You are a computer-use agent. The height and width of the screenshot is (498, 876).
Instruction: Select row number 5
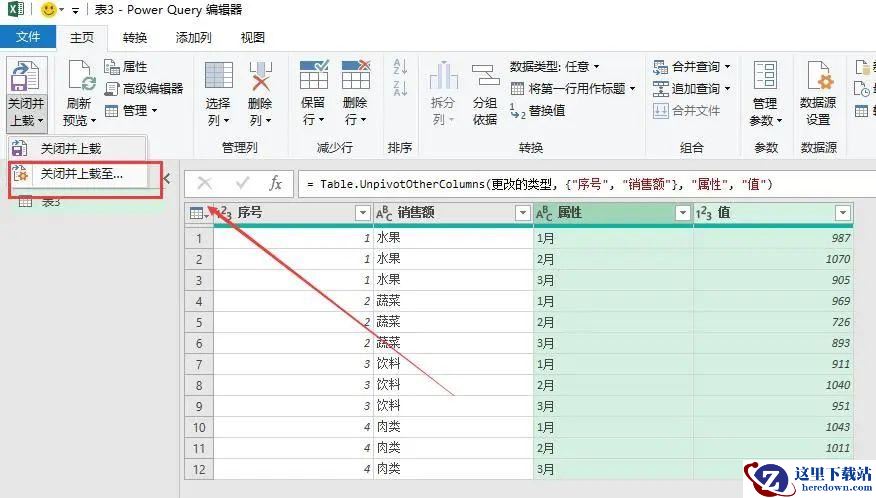(x=199, y=322)
